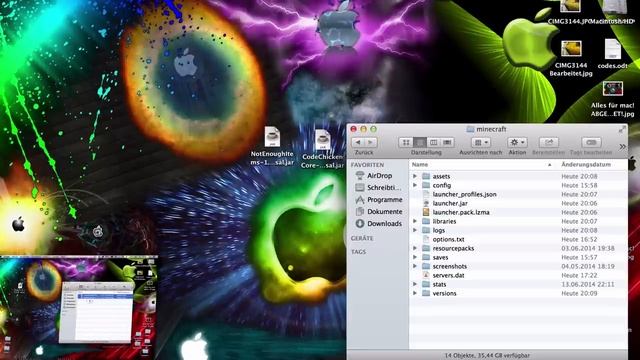The image size is (640, 360).
Task: Expand the saves folder
Action: 415,257
